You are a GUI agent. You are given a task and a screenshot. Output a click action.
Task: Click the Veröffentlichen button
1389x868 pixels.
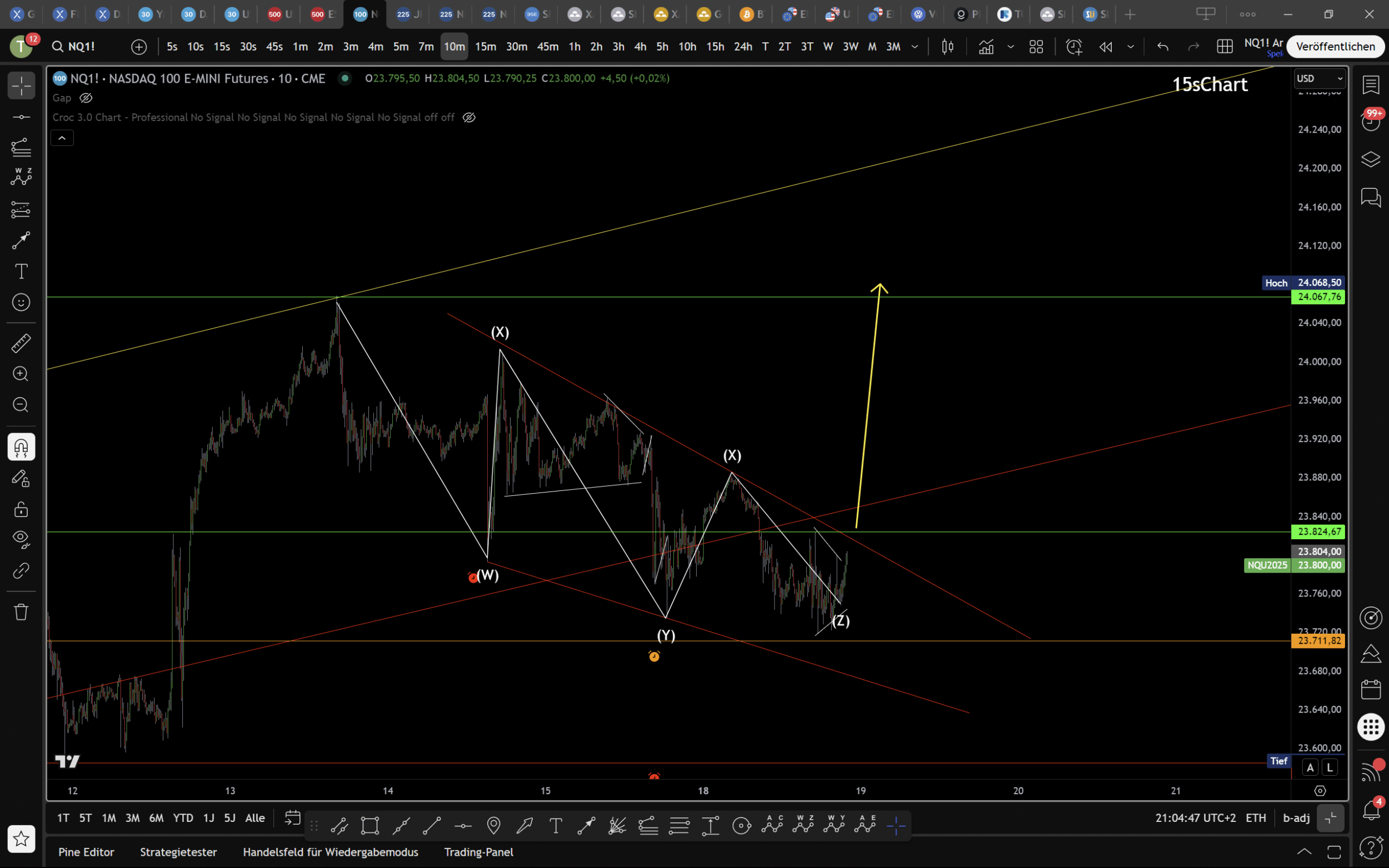tap(1335, 47)
